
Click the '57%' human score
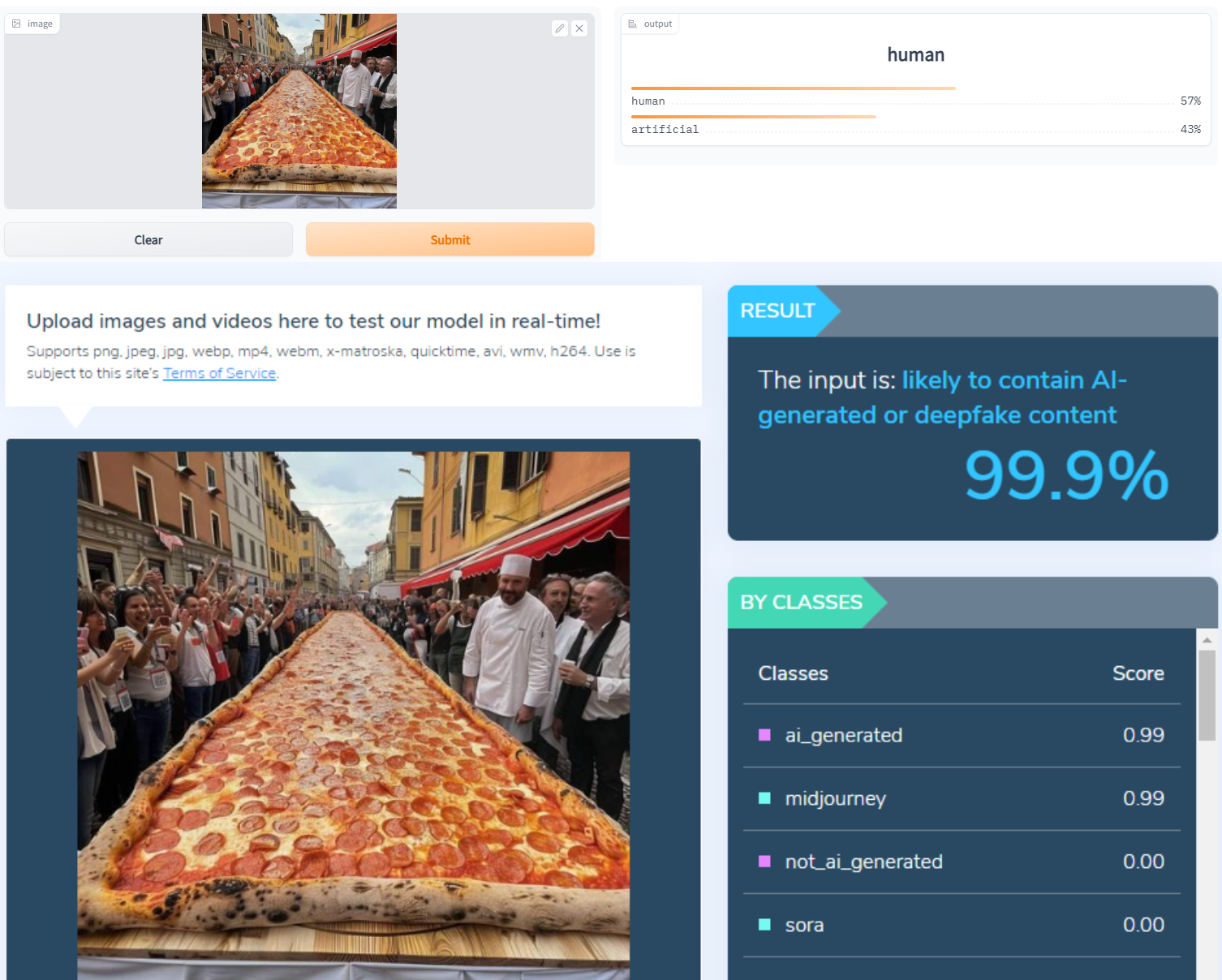pyautogui.click(x=1190, y=101)
